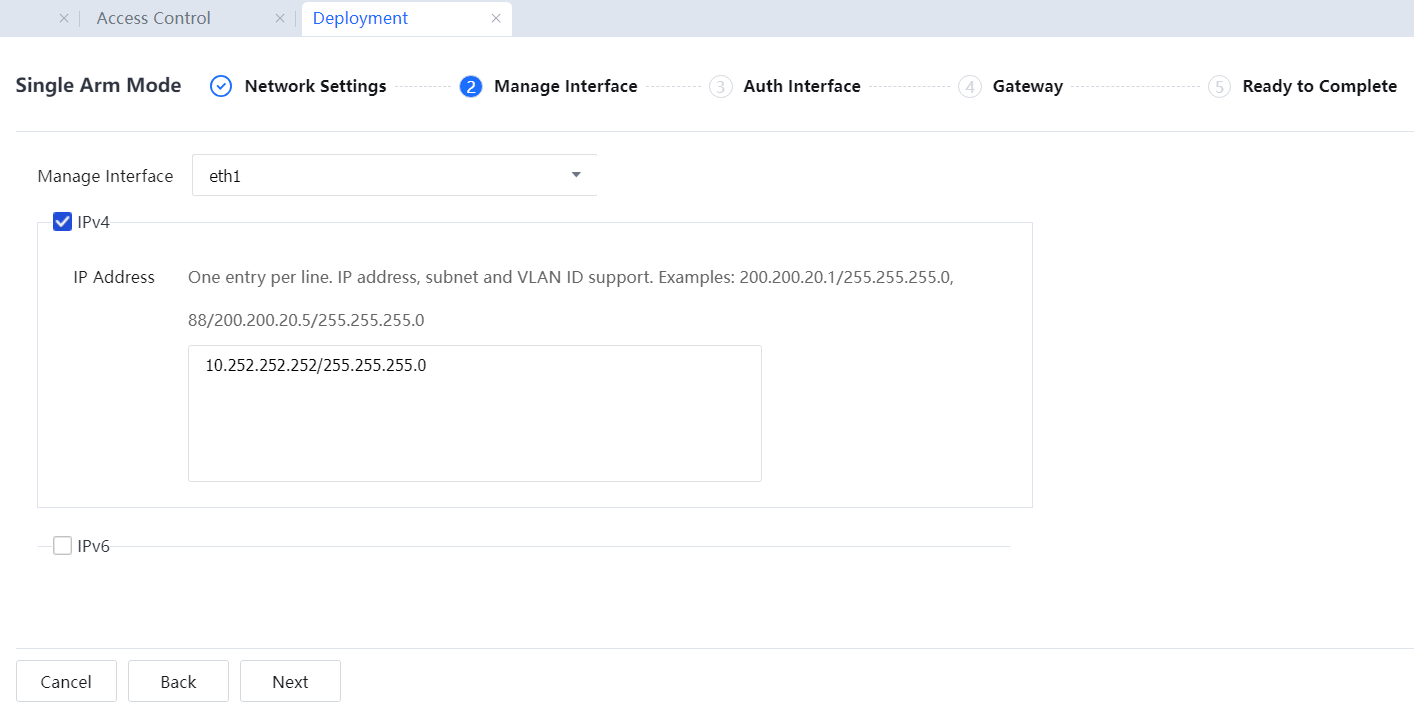This screenshot has height=718, width=1414.
Task: Close the Access Control tab
Action: (x=280, y=19)
